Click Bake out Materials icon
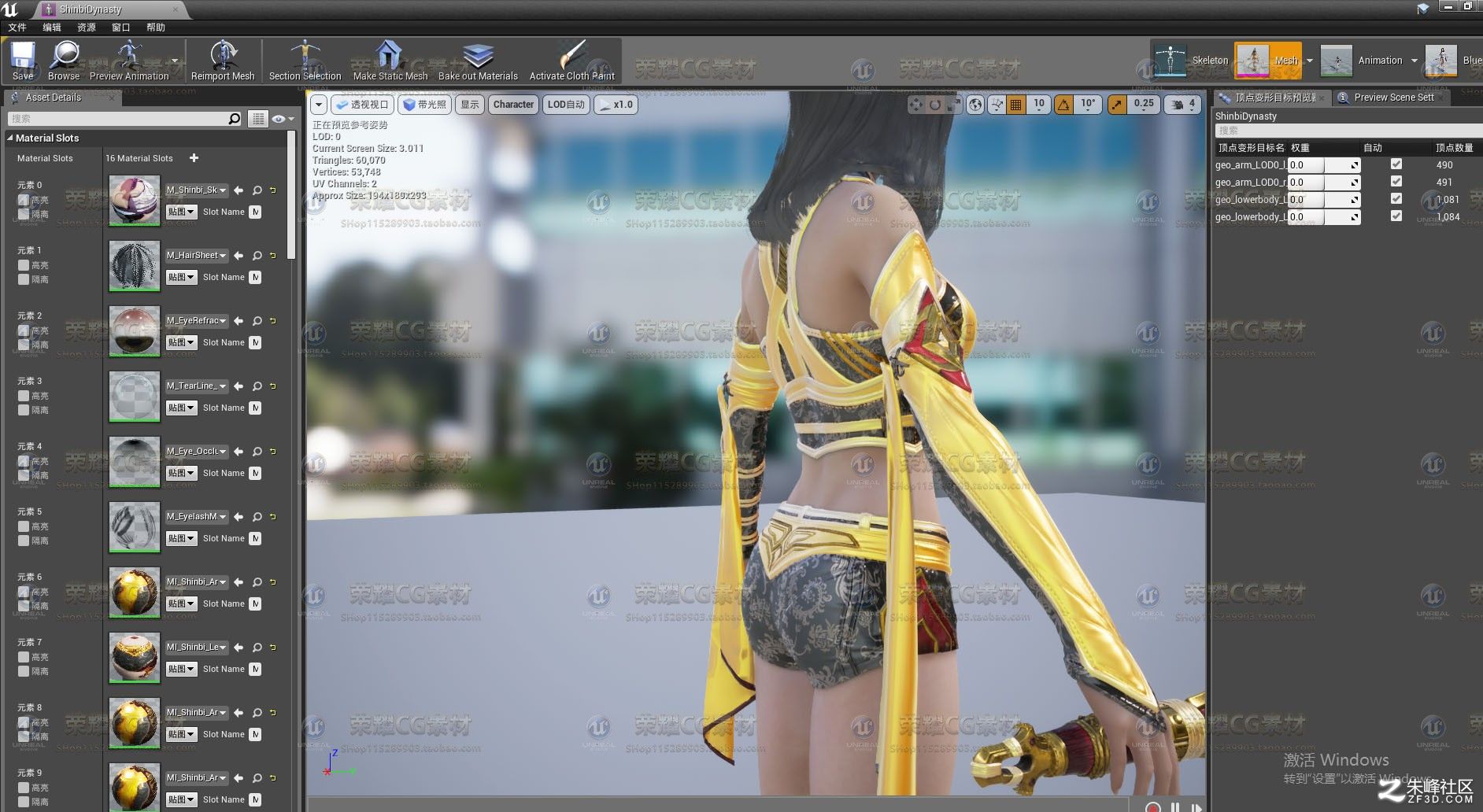1483x812 pixels. (x=478, y=55)
